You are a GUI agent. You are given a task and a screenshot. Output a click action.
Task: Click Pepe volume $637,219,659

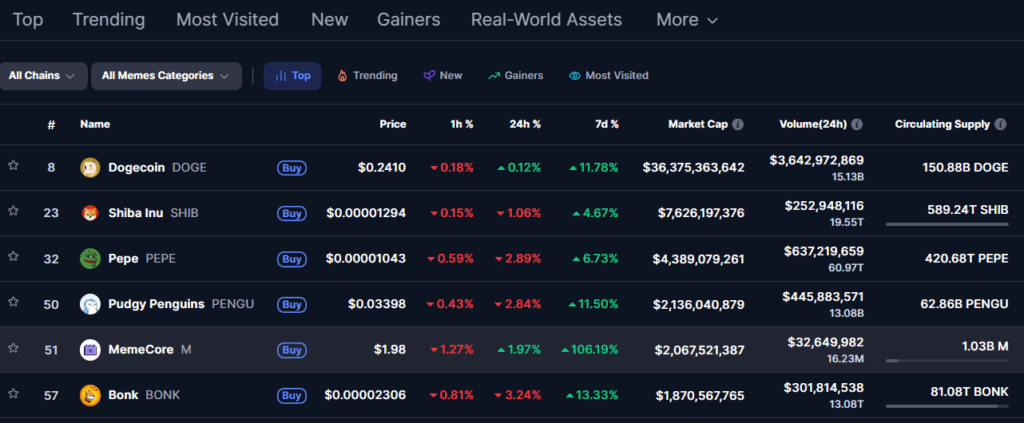click(x=826, y=251)
